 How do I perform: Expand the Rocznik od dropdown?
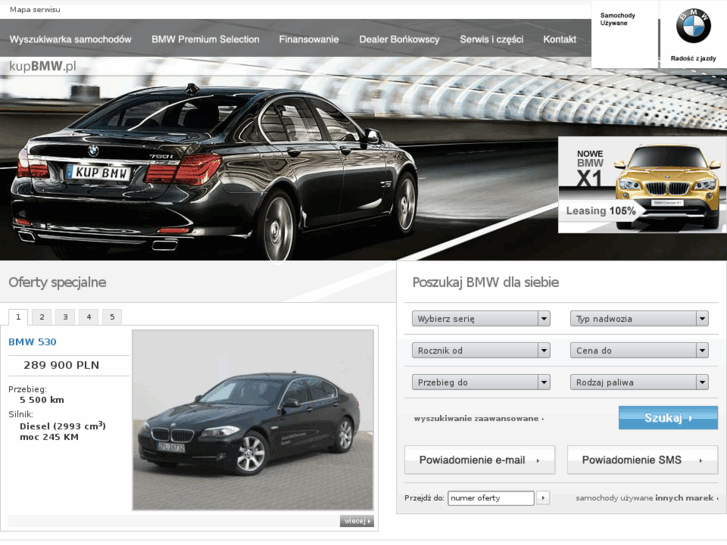[x=481, y=351]
